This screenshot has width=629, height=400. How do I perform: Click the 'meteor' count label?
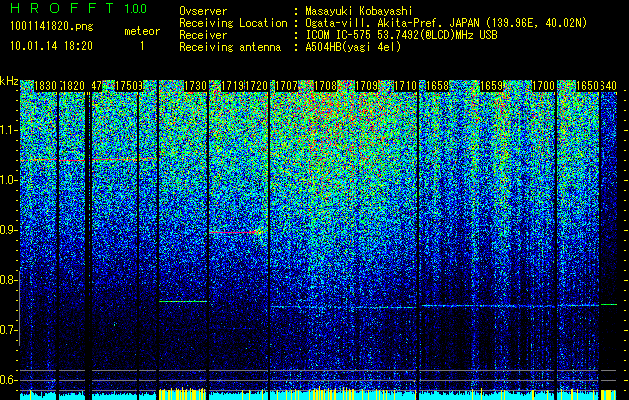coord(142,31)
